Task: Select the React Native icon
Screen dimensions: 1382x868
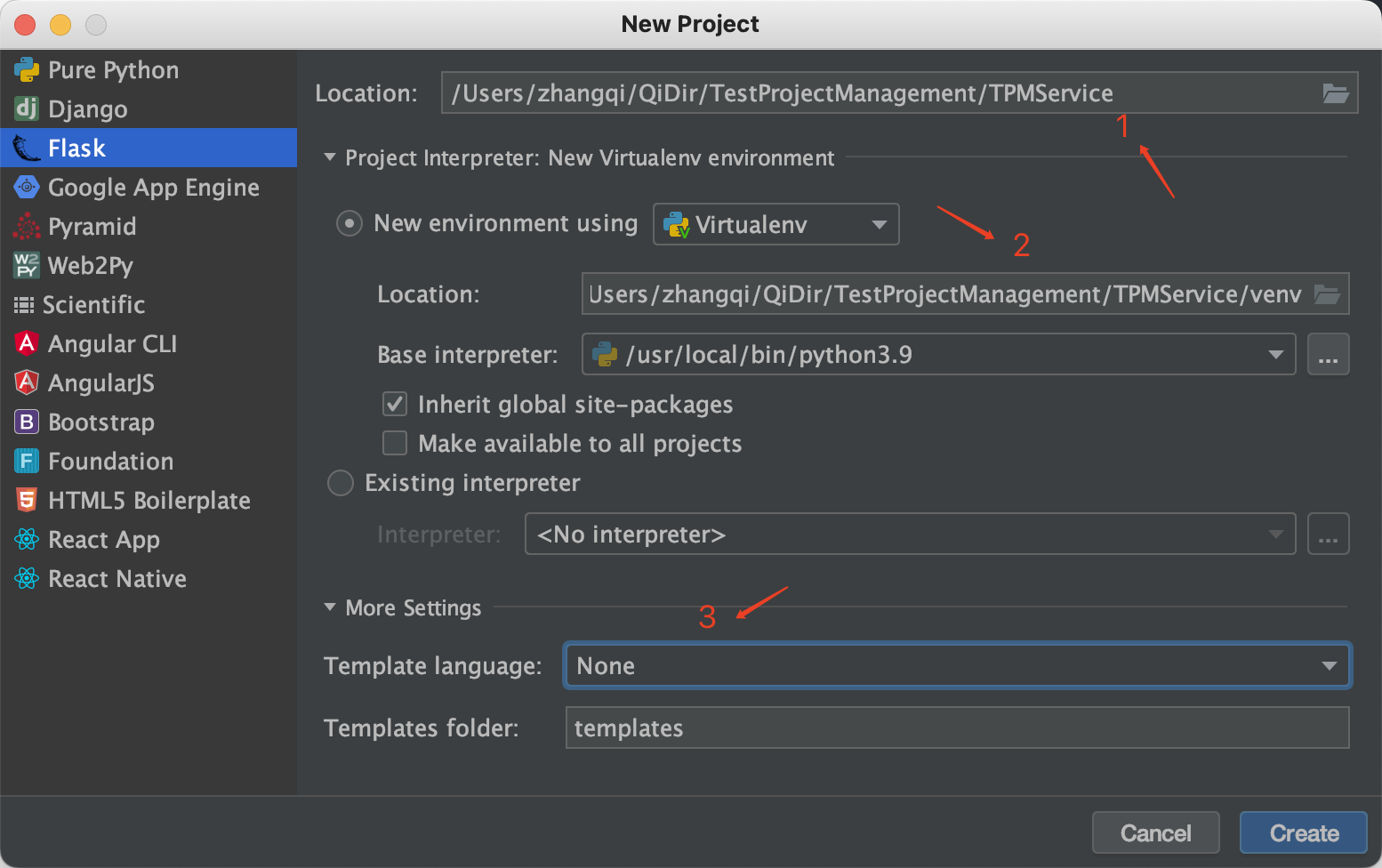Action: (x=27, y=578)
